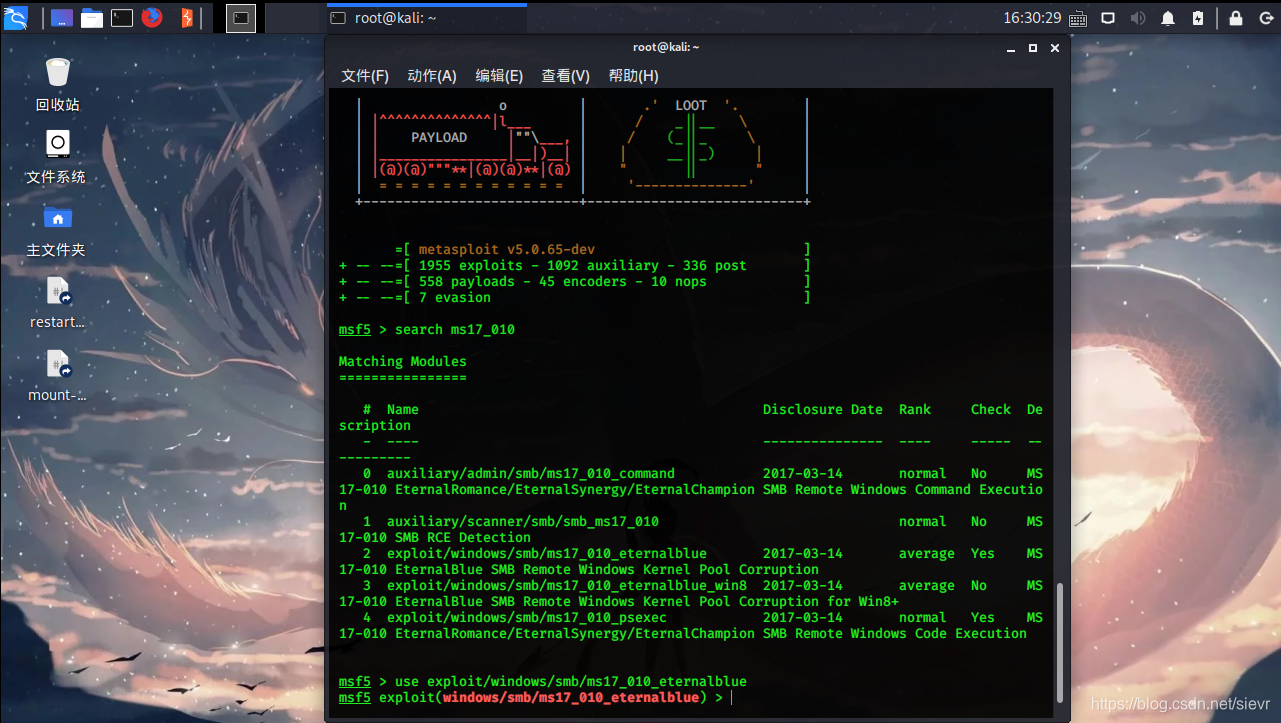
Task: Click the log out arrow icon
Action: [x=1265, y=18]
